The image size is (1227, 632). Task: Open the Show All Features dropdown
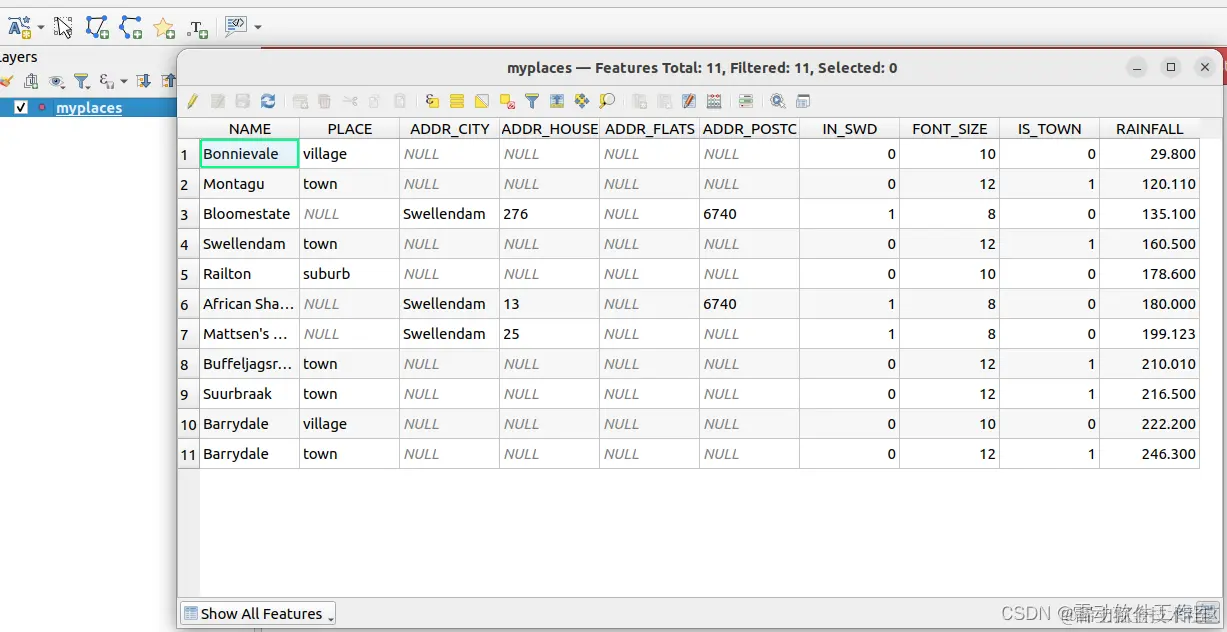258,613
